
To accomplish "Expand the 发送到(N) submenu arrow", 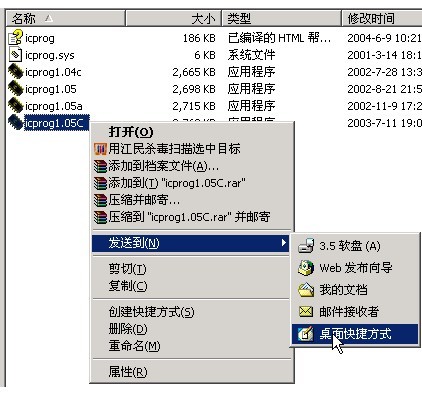I will tap(284, 243).
